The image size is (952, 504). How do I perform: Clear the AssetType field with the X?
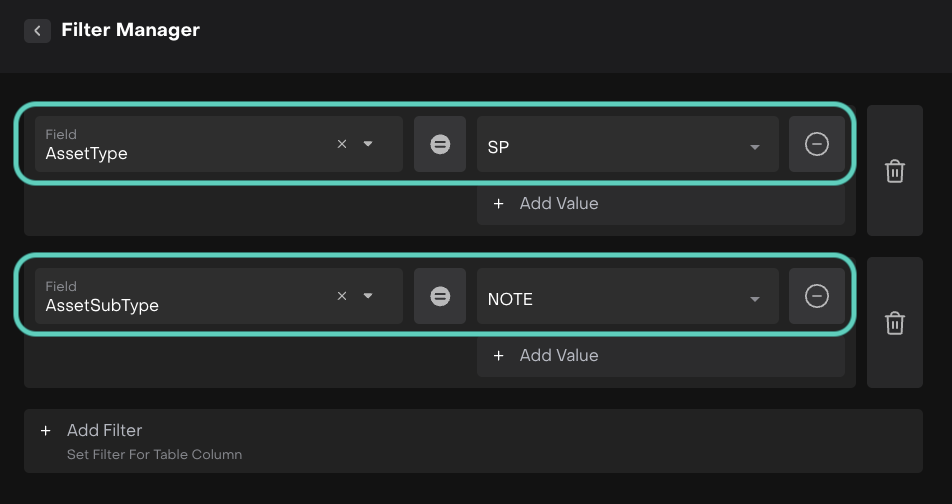[x=342, y=144]
